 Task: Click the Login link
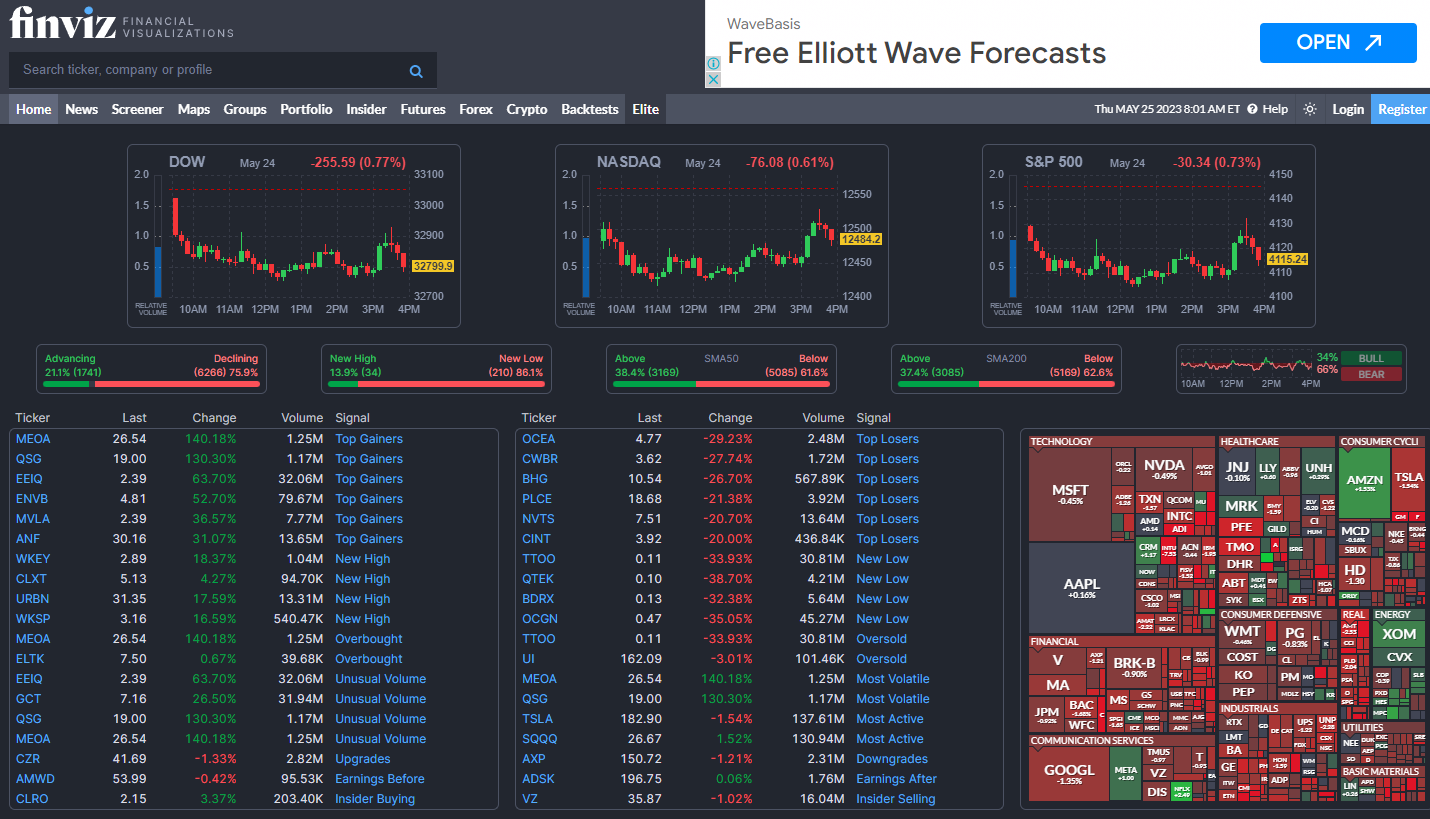[x=1348, y=109]
